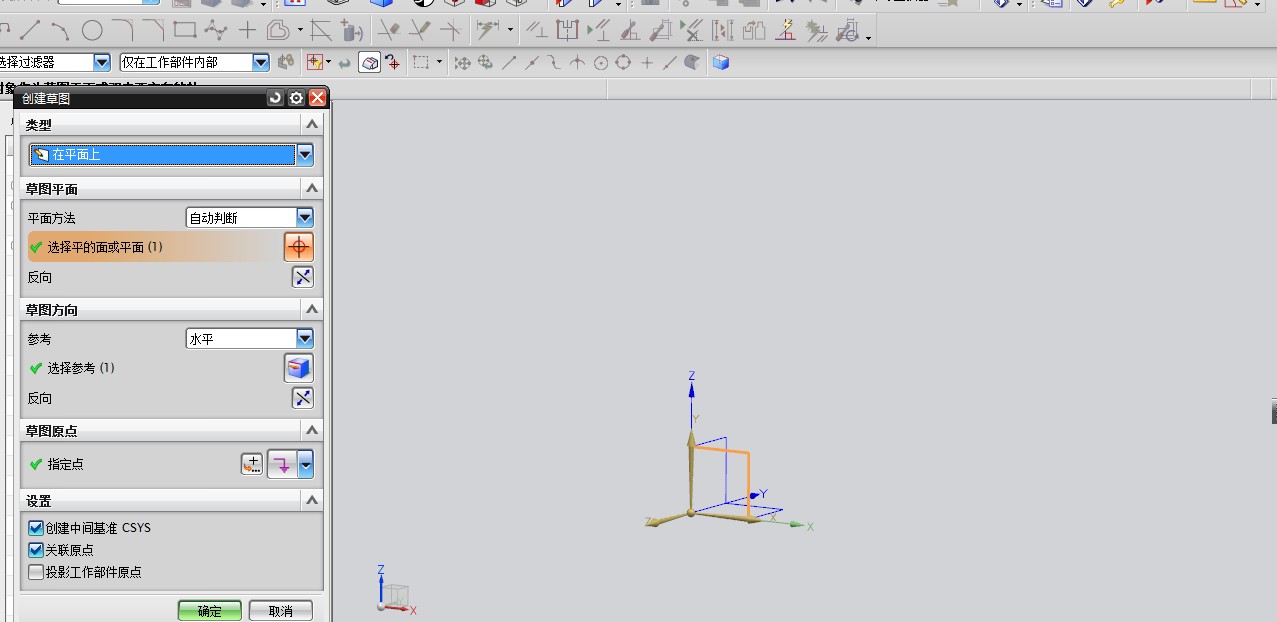Viewport: 1277px width, 622px height.
Task: Click the select planar face target icon
Action: [299, 247]
